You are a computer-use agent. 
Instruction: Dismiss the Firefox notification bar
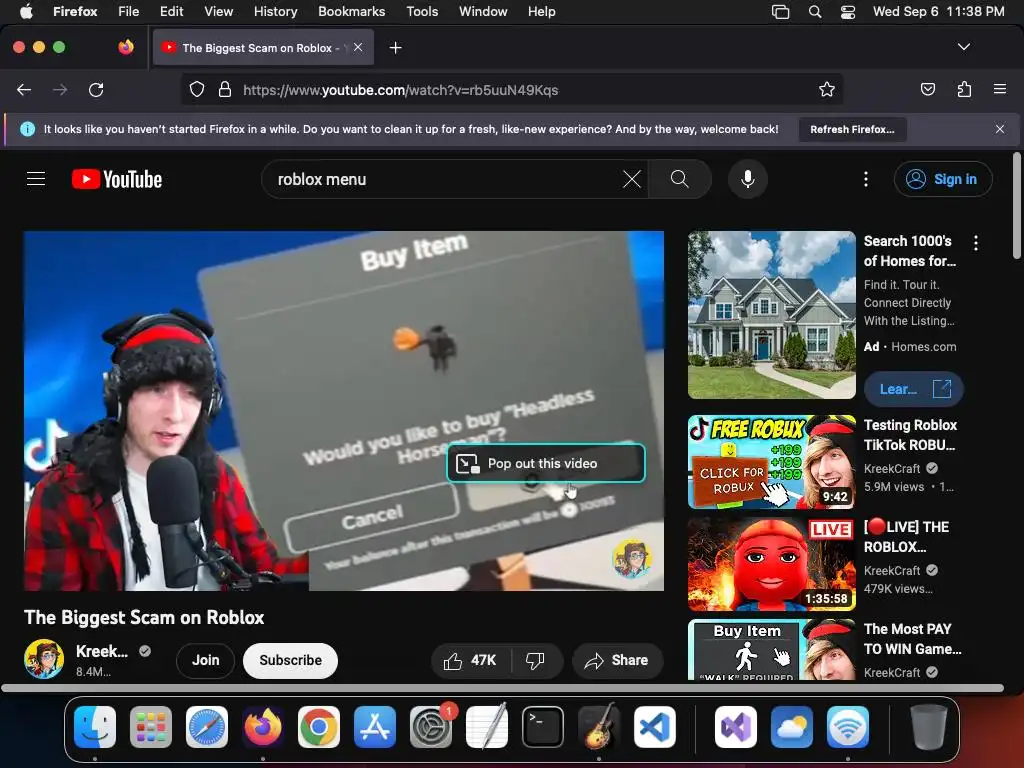[x=1000, y=129]
